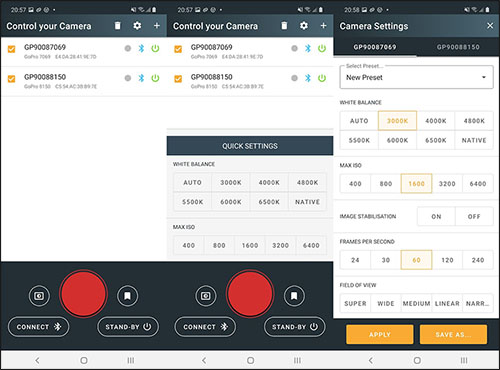This screenshot has width=500, height=370.
Task: Switch to GP90087069 tab in Camera Settings
Action: (x=375, y=47)
